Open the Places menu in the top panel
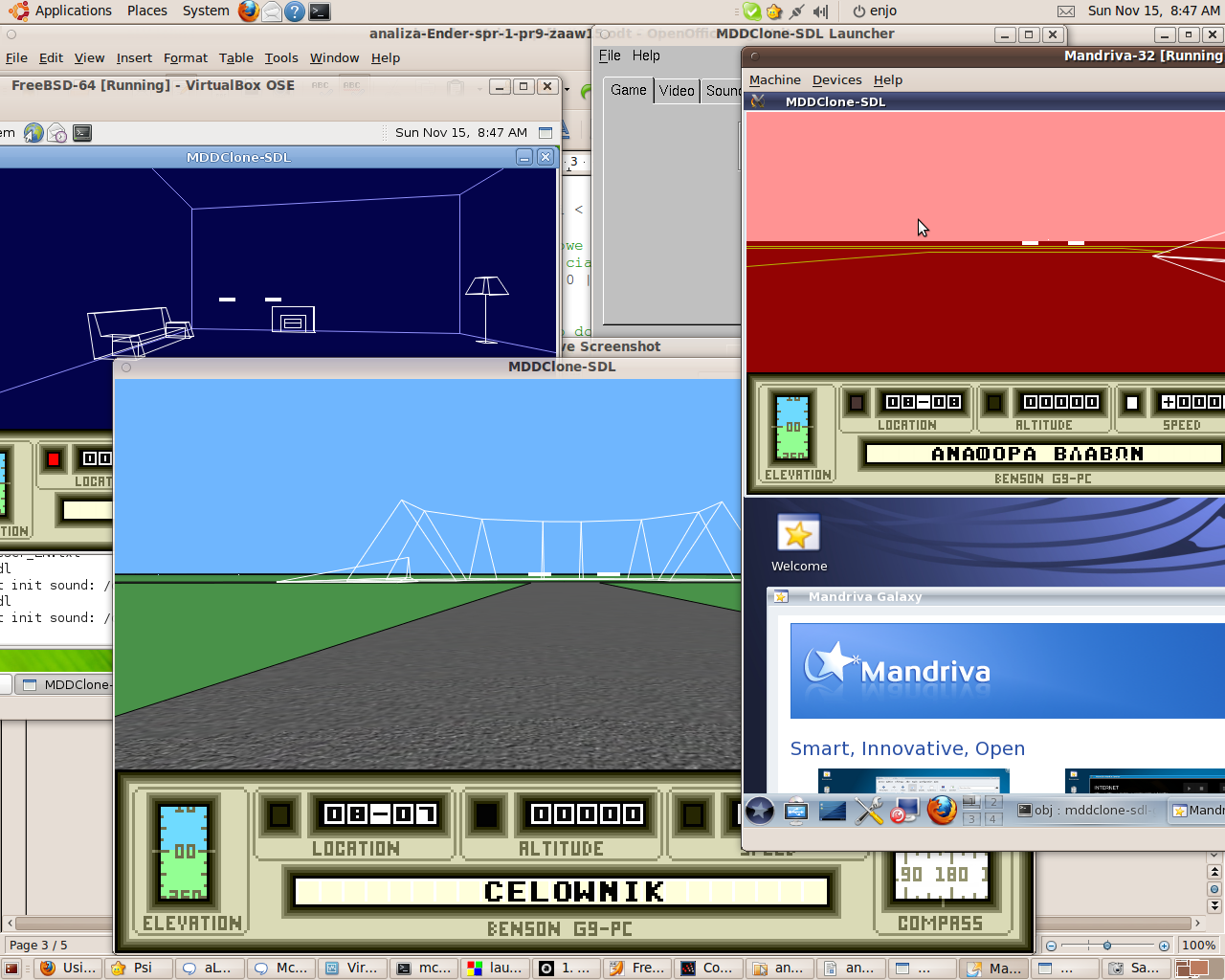The width and height of the screenshot is (1225, 980). 146,11
